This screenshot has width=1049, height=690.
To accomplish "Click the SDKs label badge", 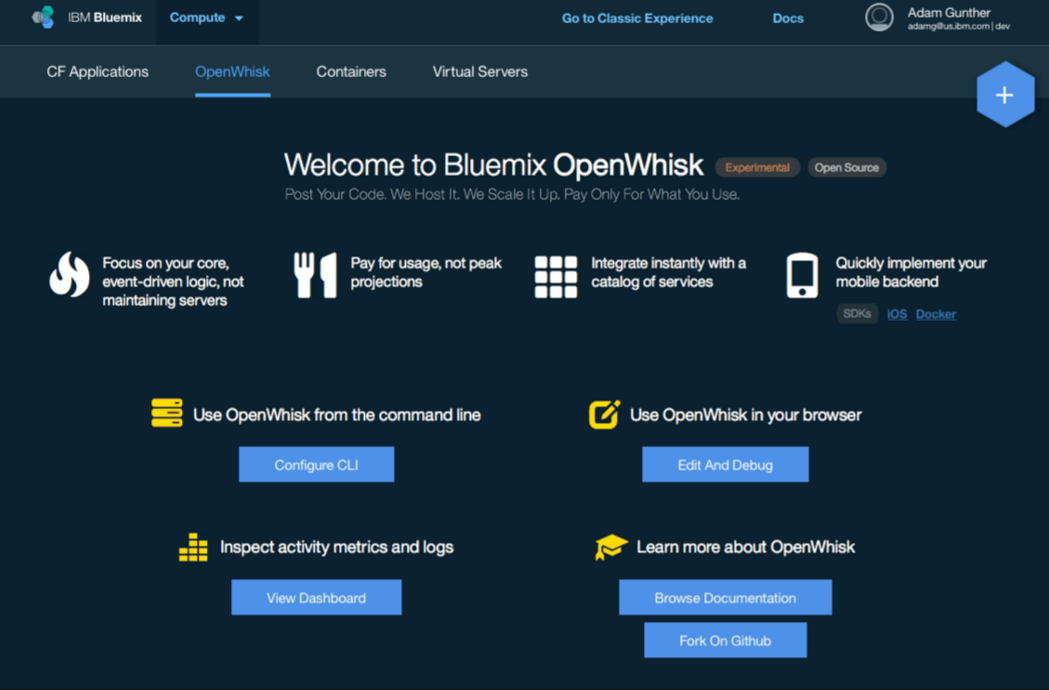I will point(856,313).
